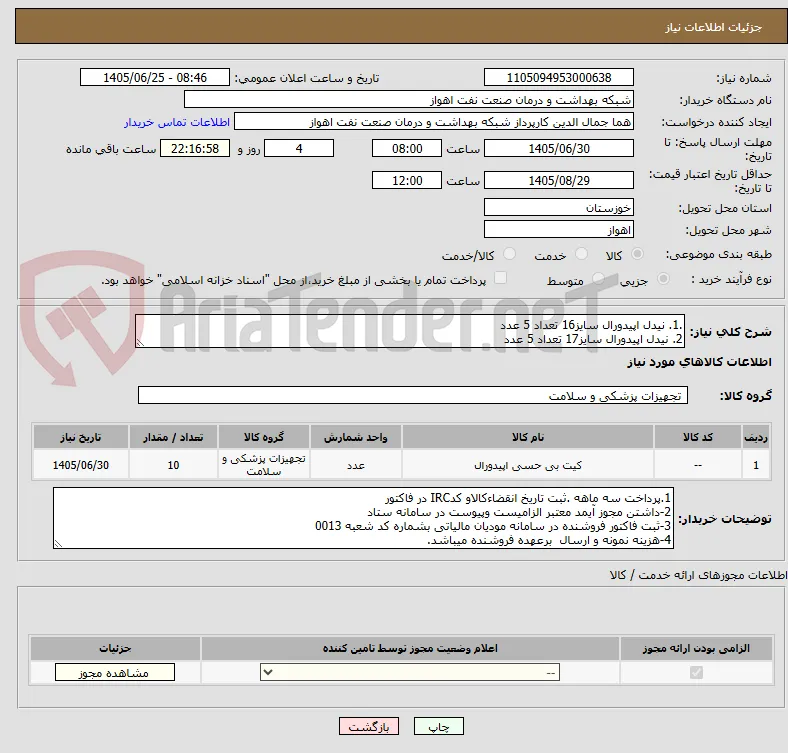Select the خدمت radio button
788x753 pixels.
581,254
